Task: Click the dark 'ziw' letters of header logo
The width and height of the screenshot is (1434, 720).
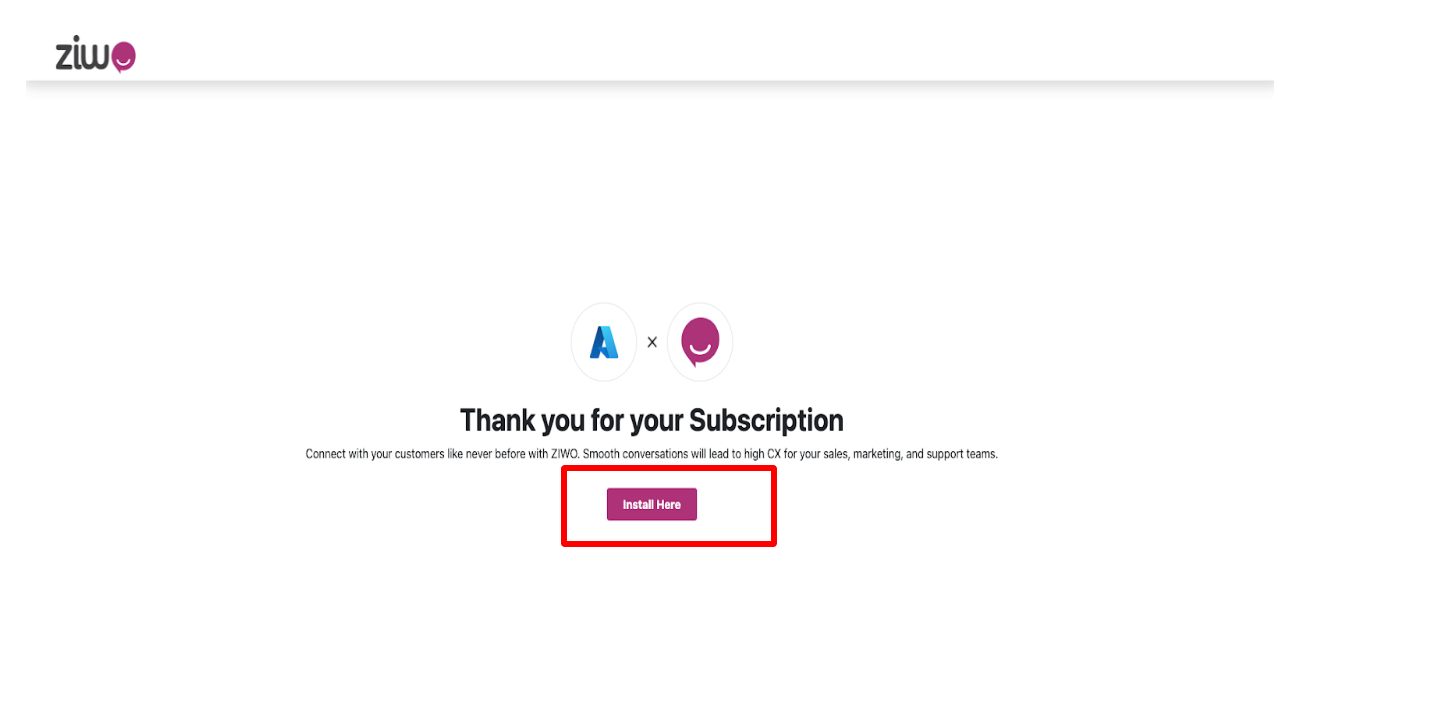Action: (82, 56)
